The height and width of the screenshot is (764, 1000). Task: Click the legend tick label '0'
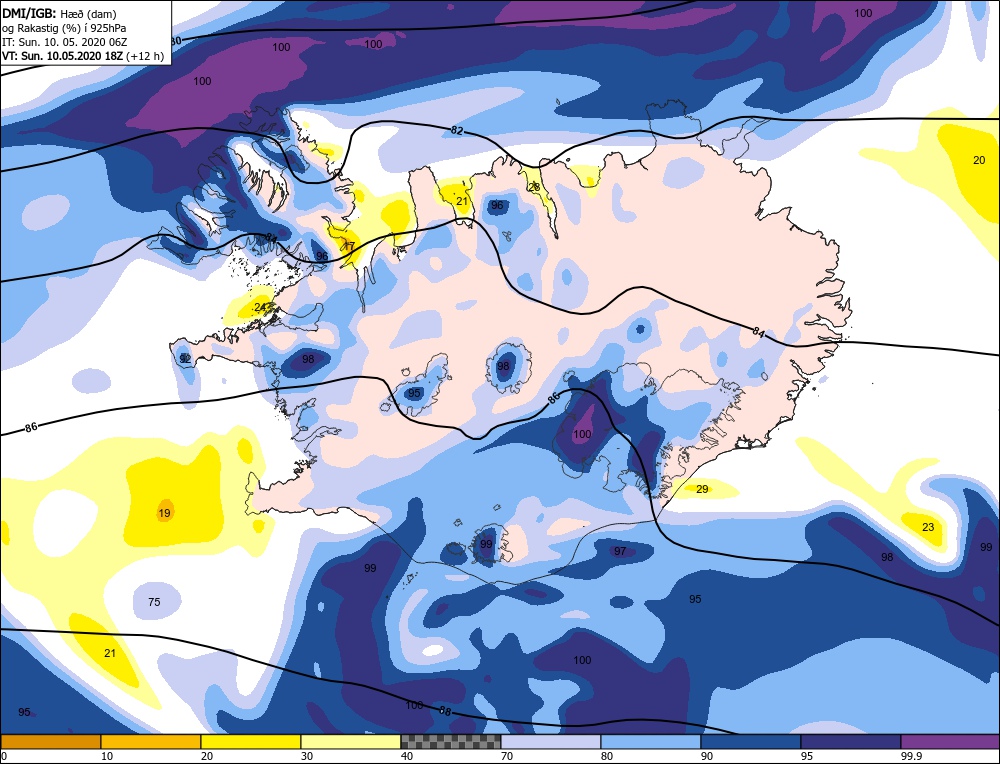4,756
